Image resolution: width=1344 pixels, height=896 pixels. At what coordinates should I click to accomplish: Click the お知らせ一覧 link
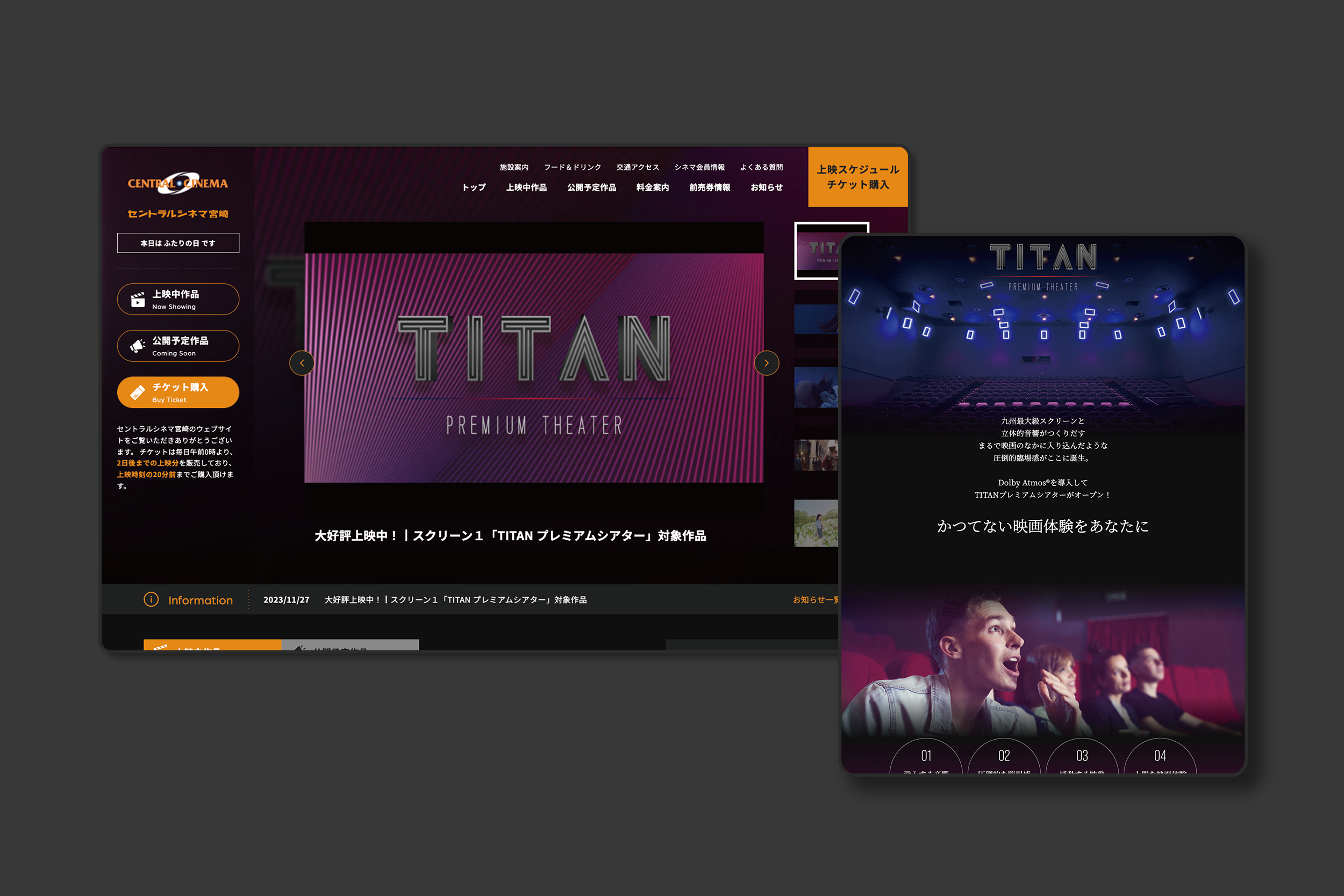click(x=816, y=599)
